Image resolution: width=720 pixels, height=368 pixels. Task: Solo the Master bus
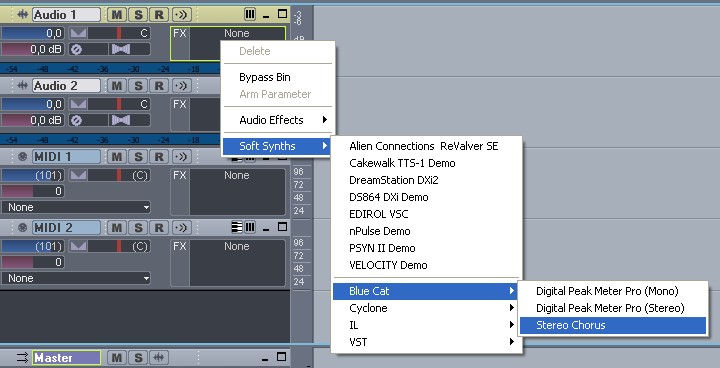[x=138, y=357]
